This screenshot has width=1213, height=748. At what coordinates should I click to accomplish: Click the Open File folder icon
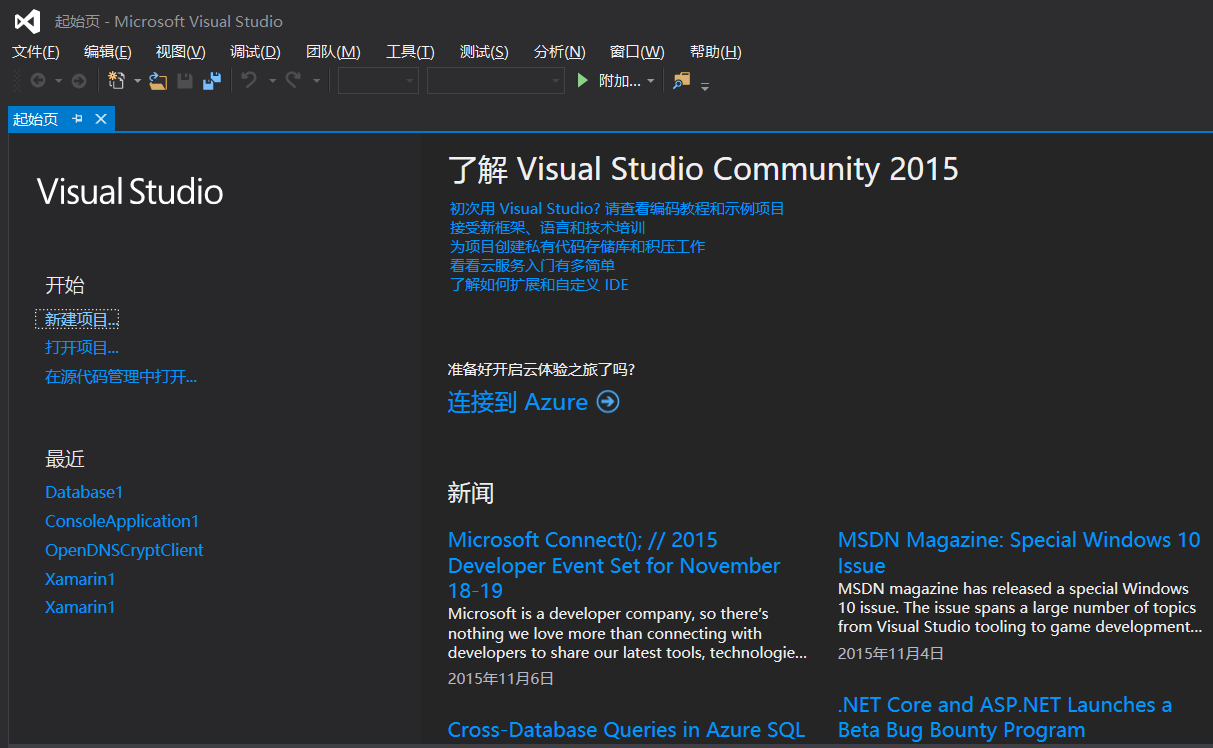[158, 81]
